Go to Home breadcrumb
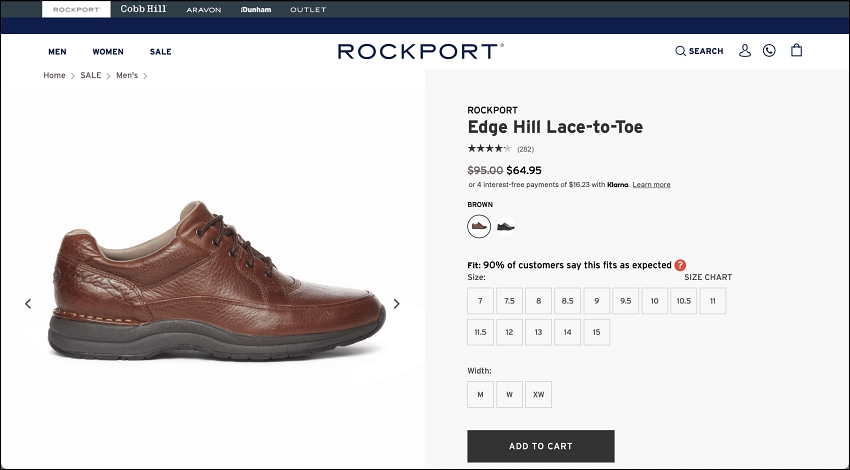This screenshot has height=470, width=850. 54,75
